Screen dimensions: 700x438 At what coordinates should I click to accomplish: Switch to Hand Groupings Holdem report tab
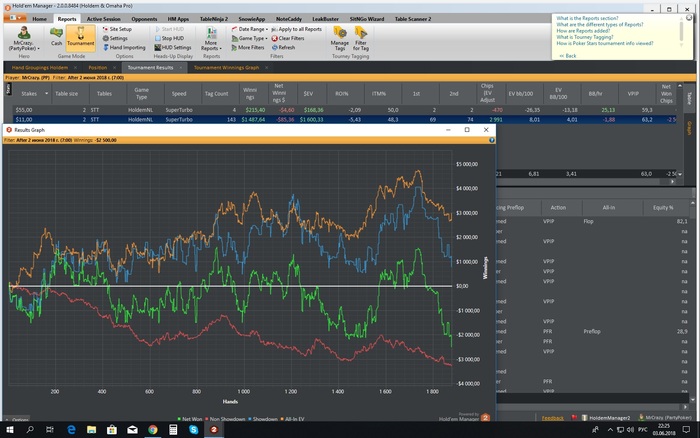point(40,68)
